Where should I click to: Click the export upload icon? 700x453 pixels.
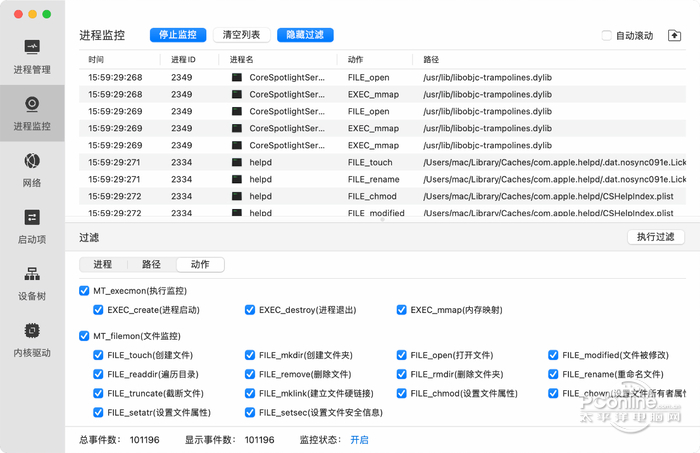coord(674,35)
